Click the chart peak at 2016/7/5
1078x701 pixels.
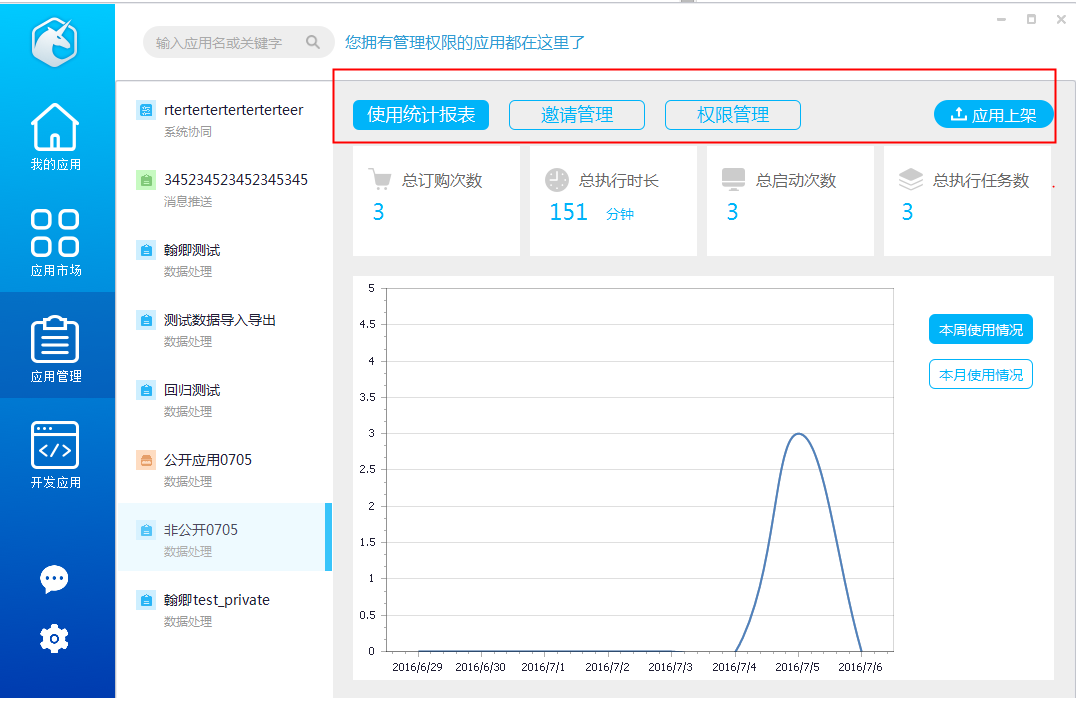(798, 434)
